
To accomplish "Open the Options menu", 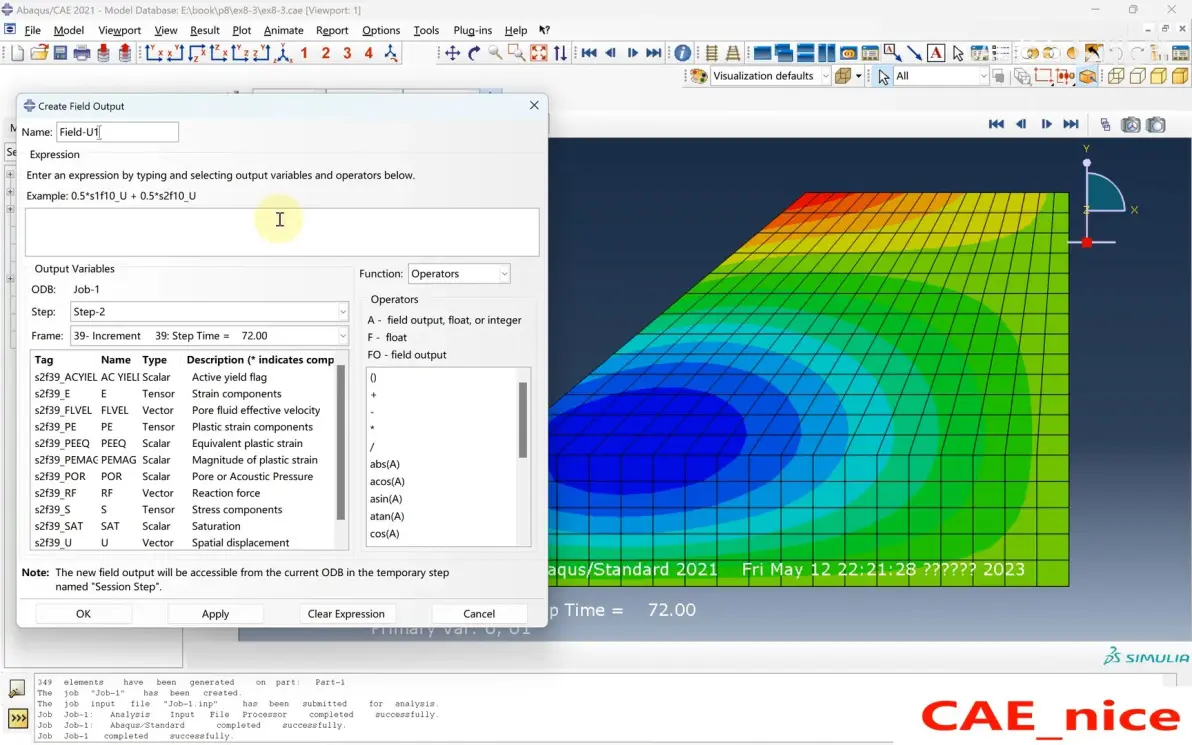I will (x=381, y=30).
